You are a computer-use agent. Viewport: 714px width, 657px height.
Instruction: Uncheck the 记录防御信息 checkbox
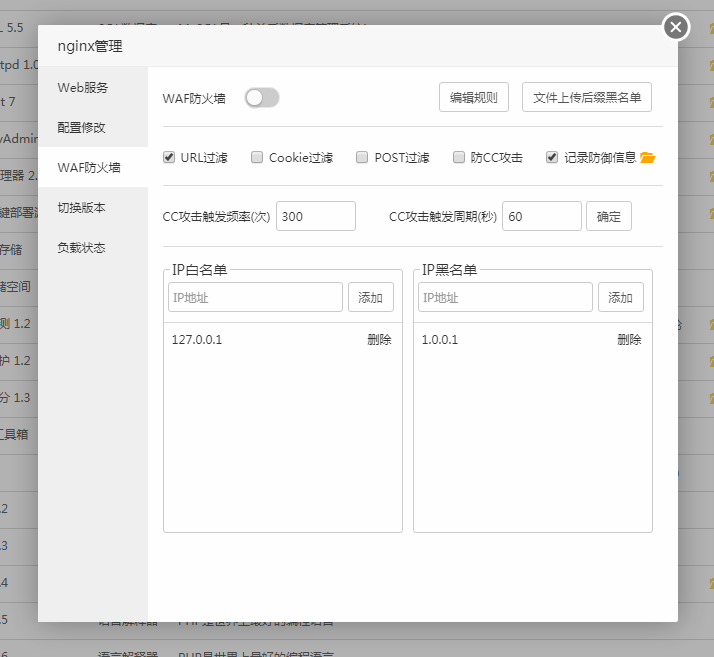(552, 157)
